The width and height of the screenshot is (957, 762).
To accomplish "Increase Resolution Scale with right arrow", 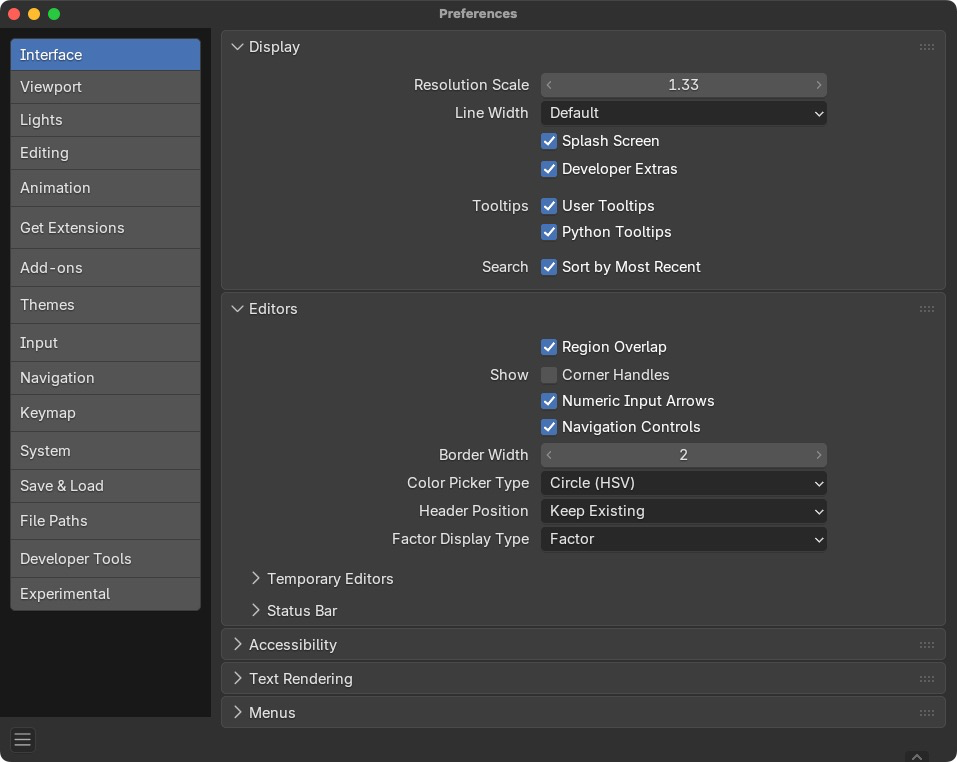I will pyautogui.click(x=818, y=85).
